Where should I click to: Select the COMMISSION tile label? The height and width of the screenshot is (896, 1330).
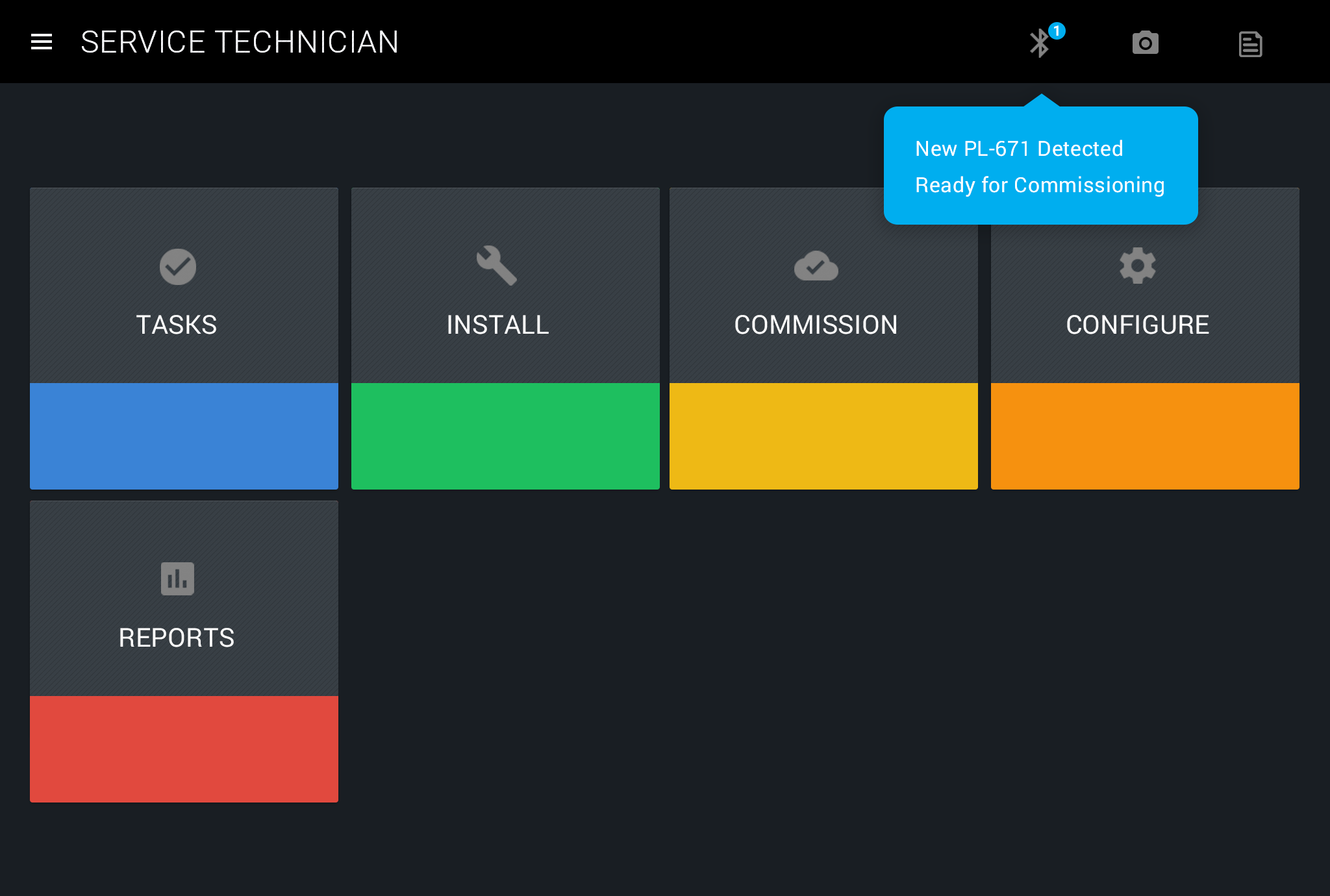(x=816, y=325)
